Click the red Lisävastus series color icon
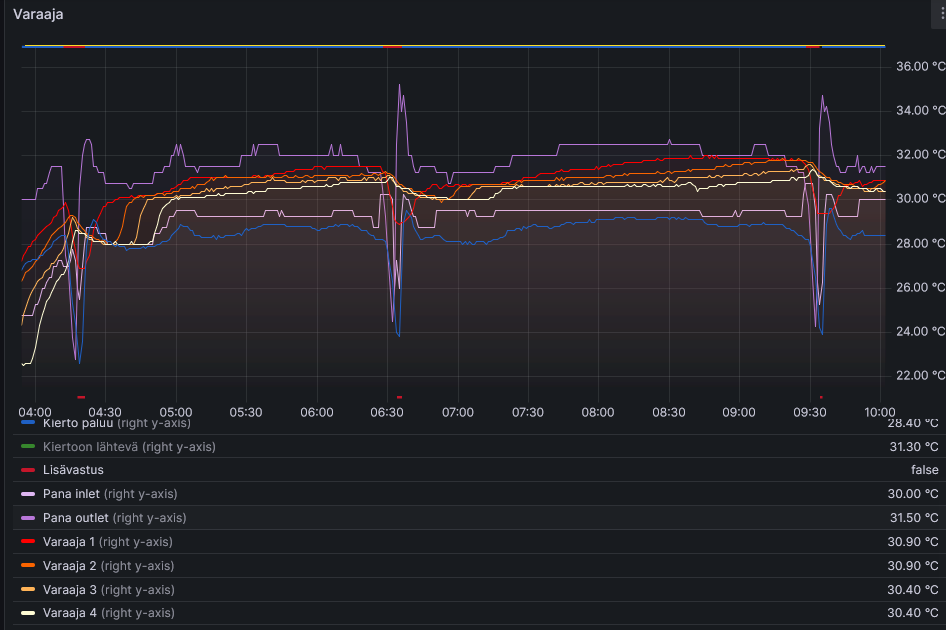Image resolution: width=946 pixels, height=630 pixels. [28, 470]
